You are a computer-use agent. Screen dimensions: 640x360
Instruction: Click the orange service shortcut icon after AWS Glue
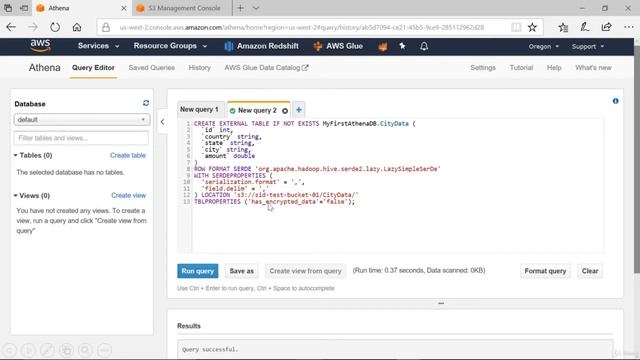382,47
